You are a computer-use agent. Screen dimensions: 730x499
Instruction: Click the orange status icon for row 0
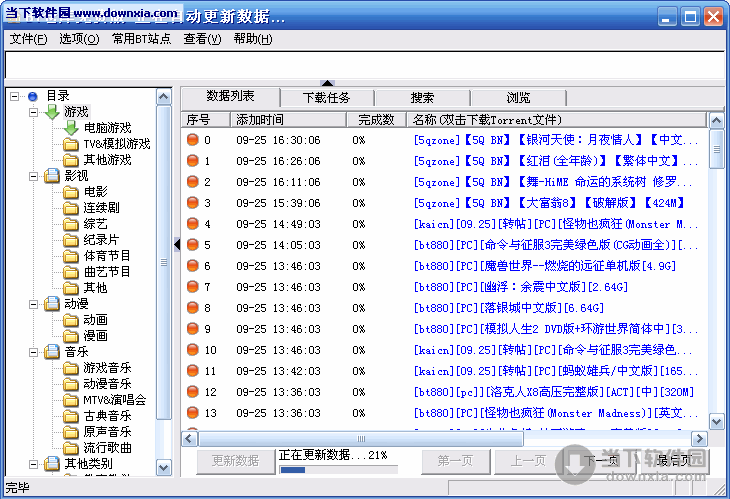click(192, 140)
